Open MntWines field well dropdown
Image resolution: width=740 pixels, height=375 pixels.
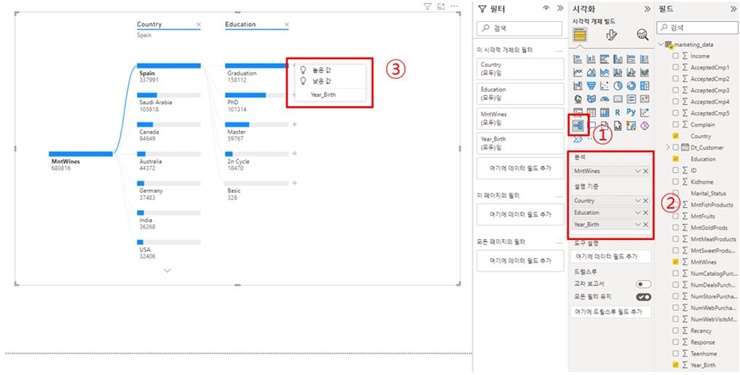click(x=639, y=171)
